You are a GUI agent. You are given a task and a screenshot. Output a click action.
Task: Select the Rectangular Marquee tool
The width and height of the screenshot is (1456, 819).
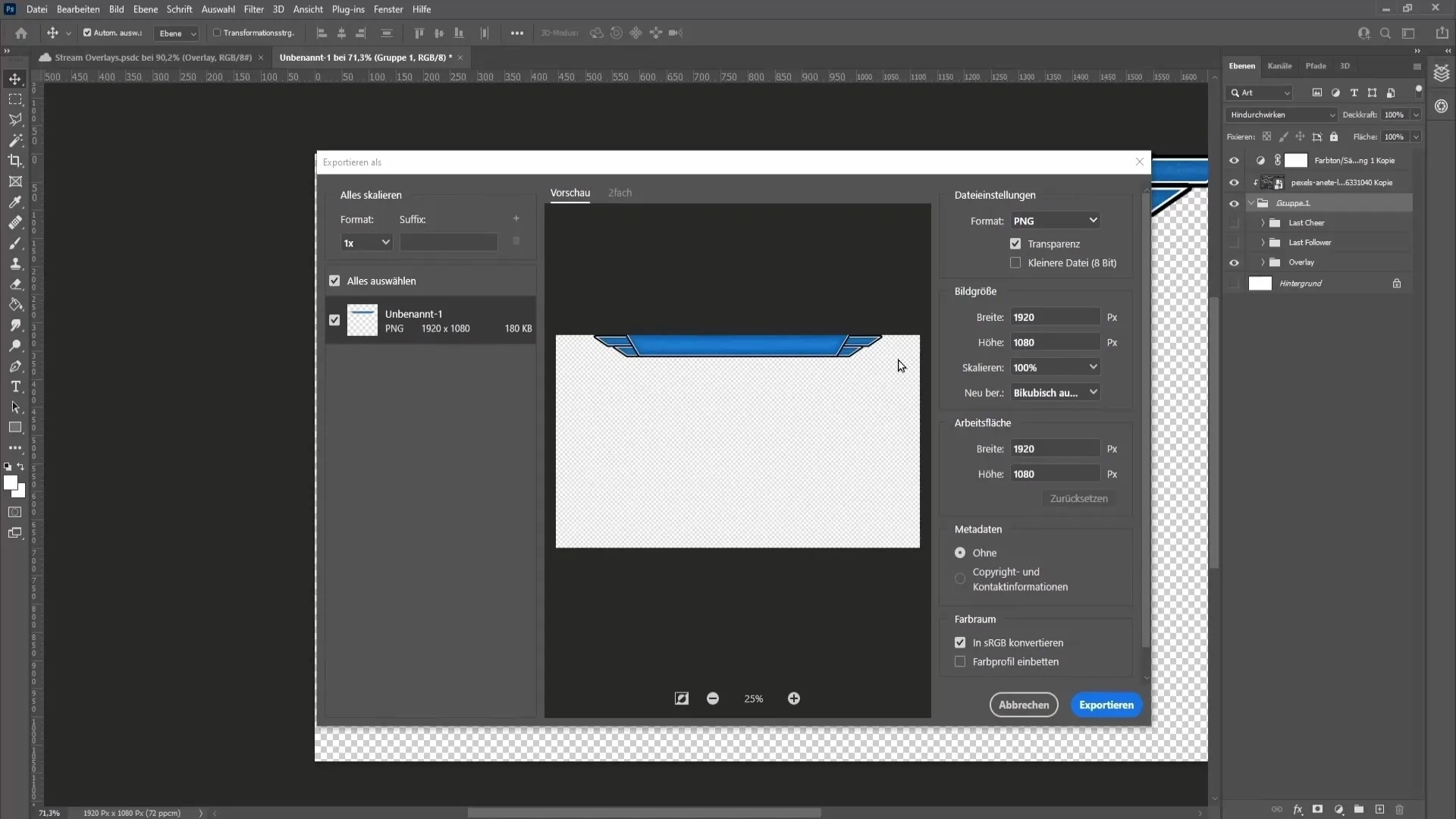15,99
